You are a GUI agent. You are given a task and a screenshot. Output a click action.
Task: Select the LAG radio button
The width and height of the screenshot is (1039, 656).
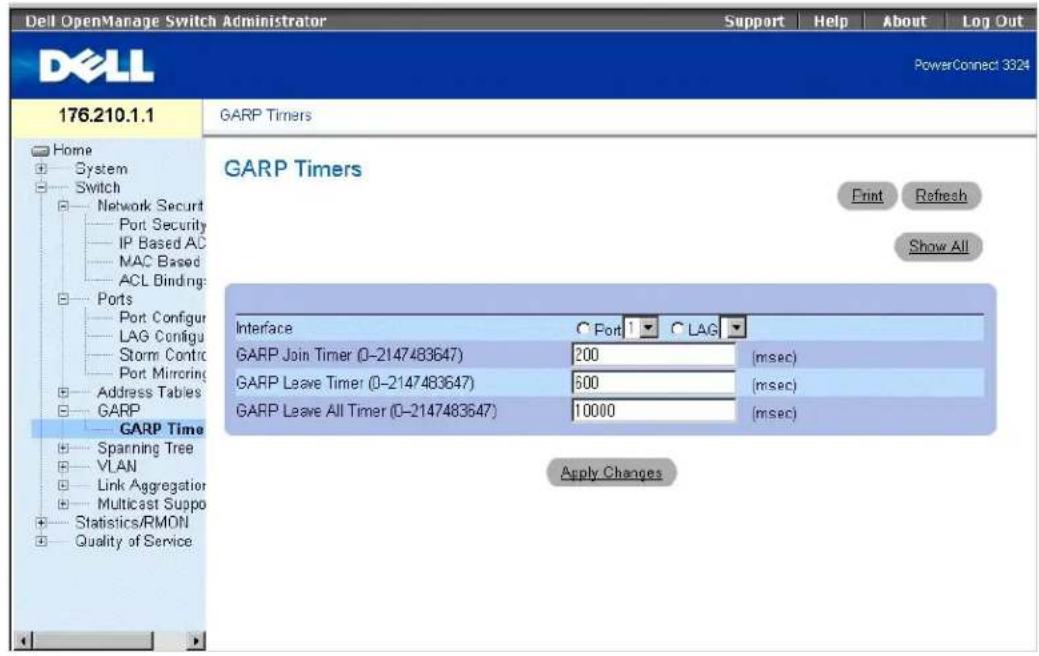[677, 329]
